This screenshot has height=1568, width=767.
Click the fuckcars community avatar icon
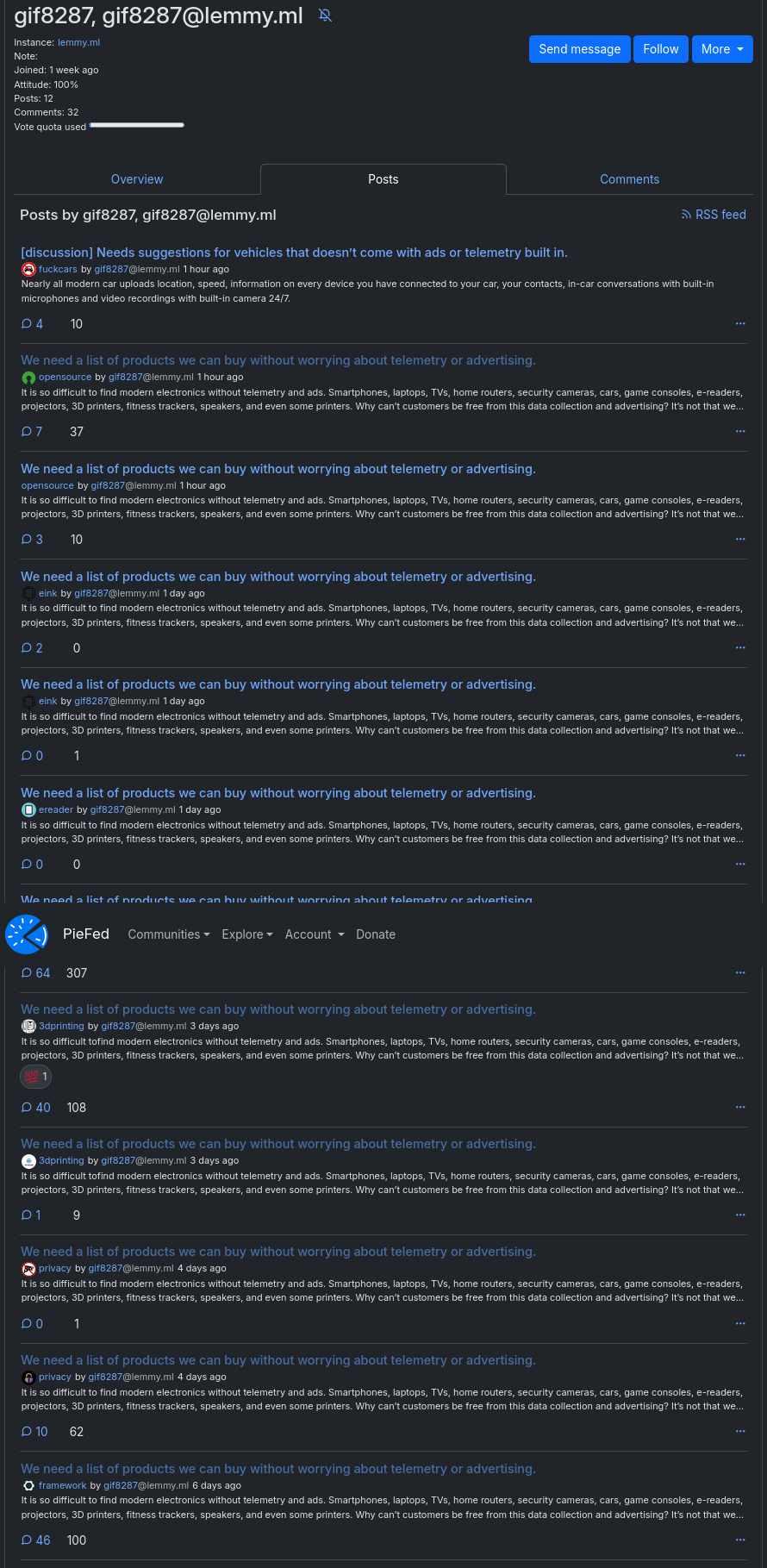click(x=28, y=270)
